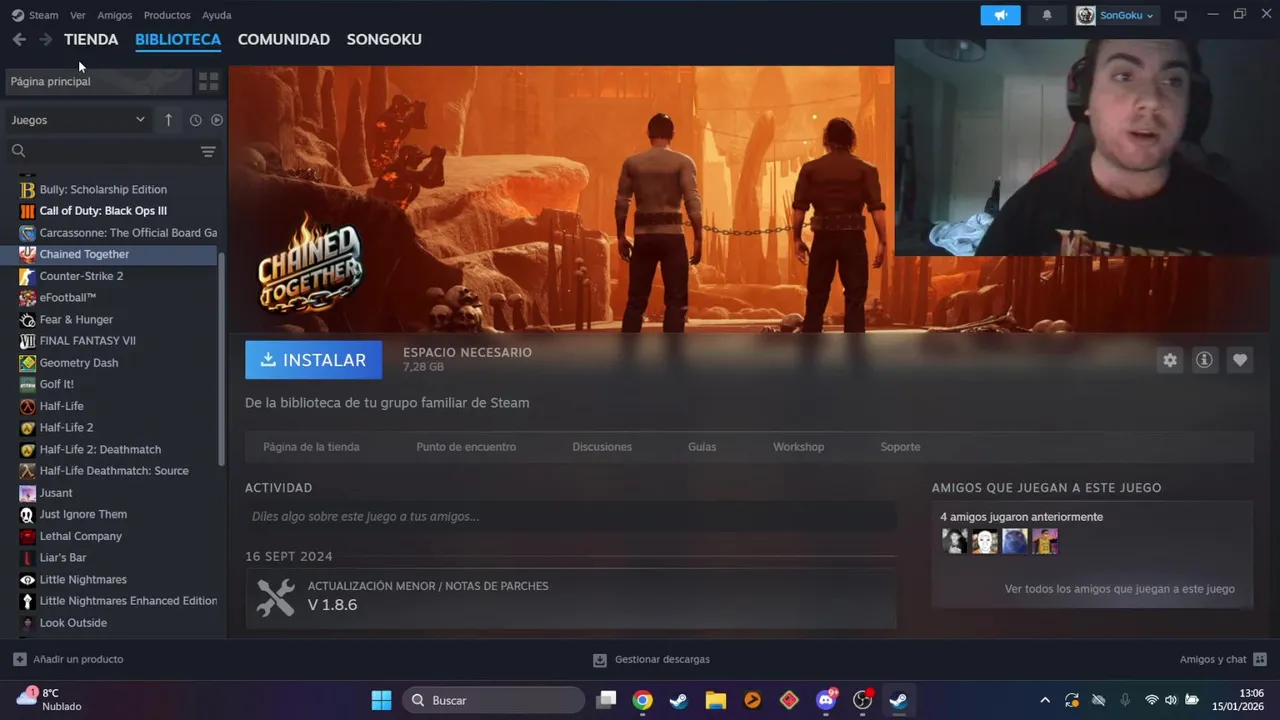Add Chained Together to favorites heart
The height and width of the screenshot is (720, 1280).
(x=1240, y=360)
